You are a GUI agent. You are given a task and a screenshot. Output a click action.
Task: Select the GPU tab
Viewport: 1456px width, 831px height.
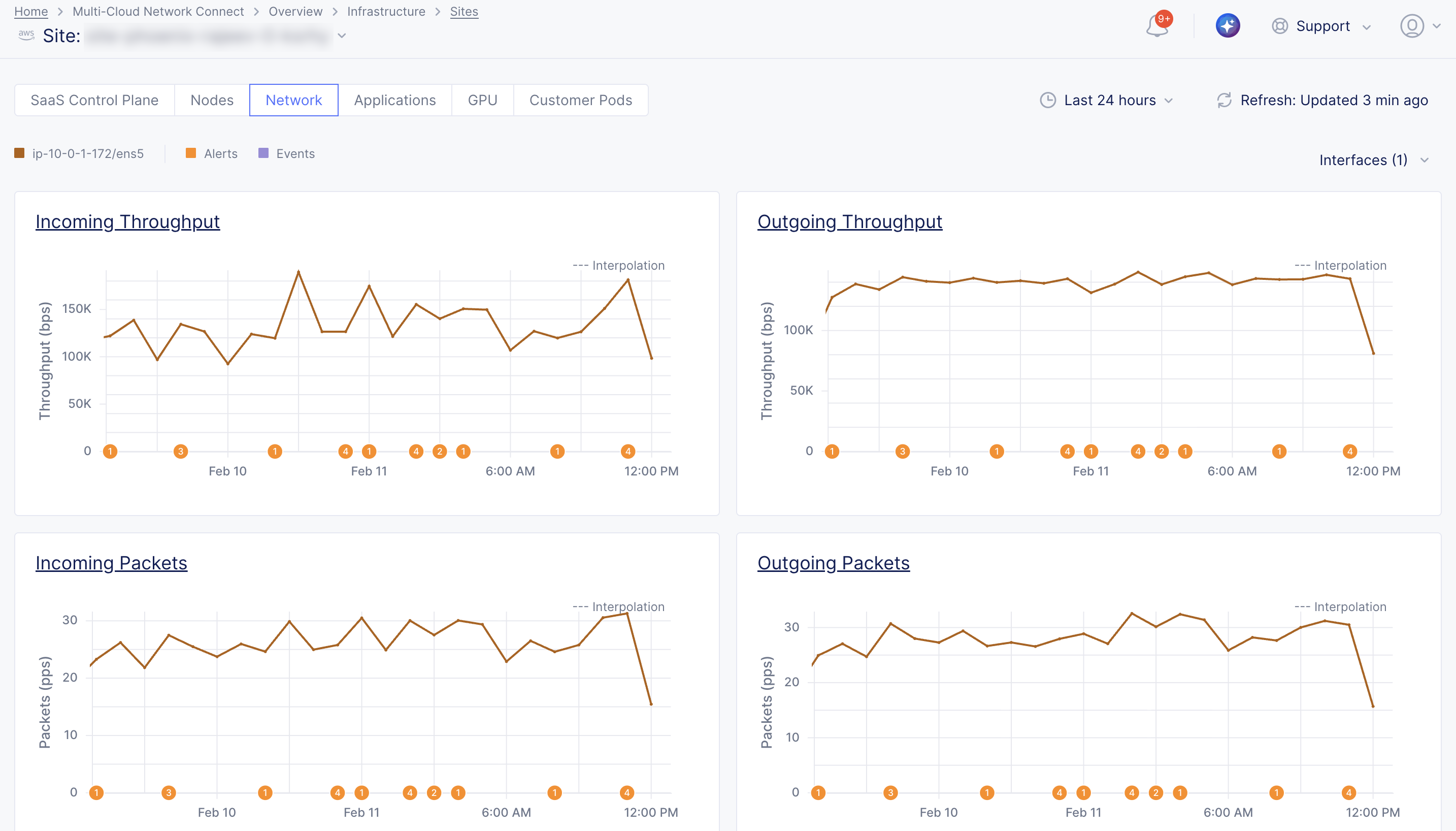tap(482, 100)
